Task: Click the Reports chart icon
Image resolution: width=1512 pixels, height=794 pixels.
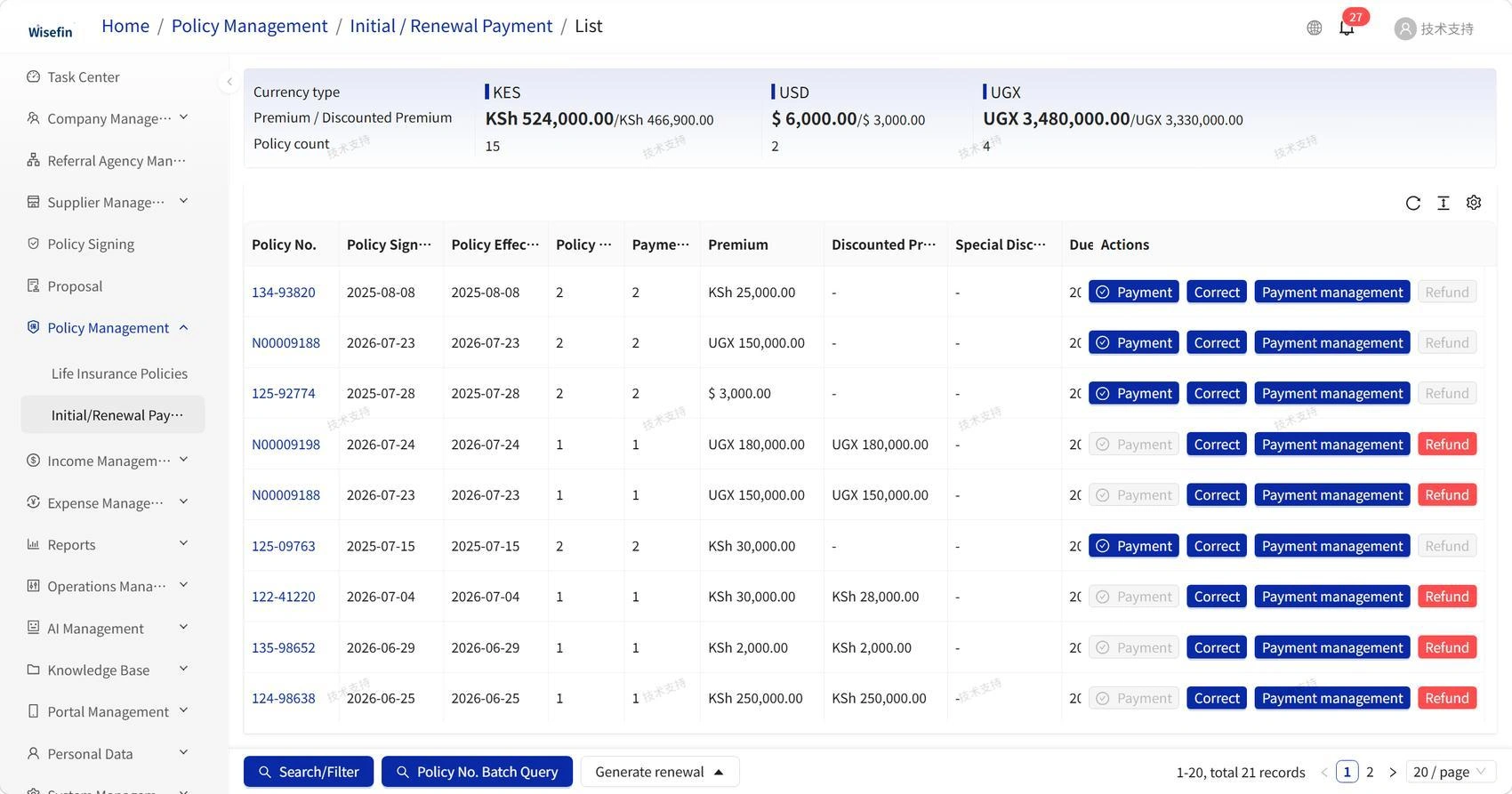Action: (33, 544)
